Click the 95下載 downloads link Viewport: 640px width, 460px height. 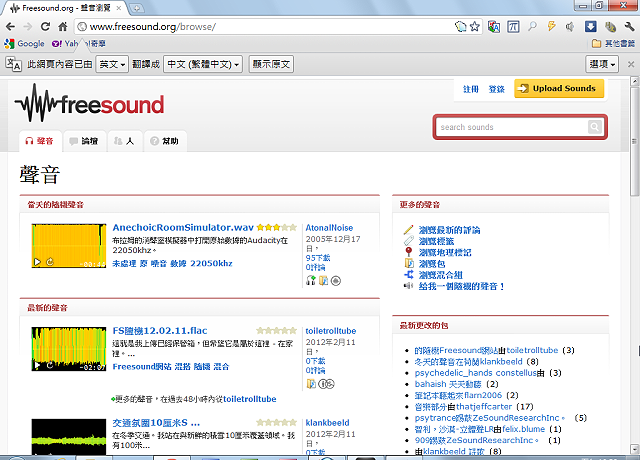pyautogui.click(x=318, y=258)
